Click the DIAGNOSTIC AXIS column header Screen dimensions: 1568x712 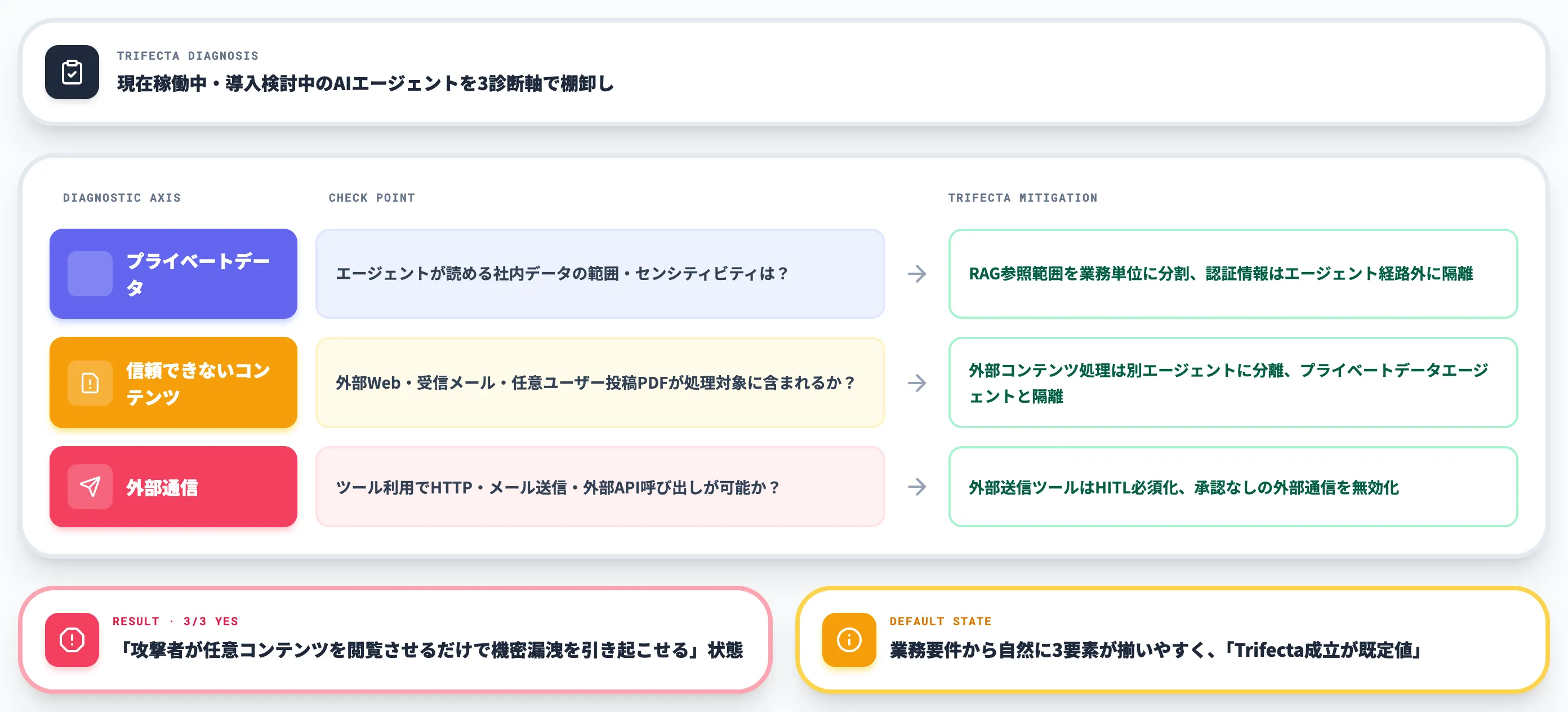tap(122, 198)
